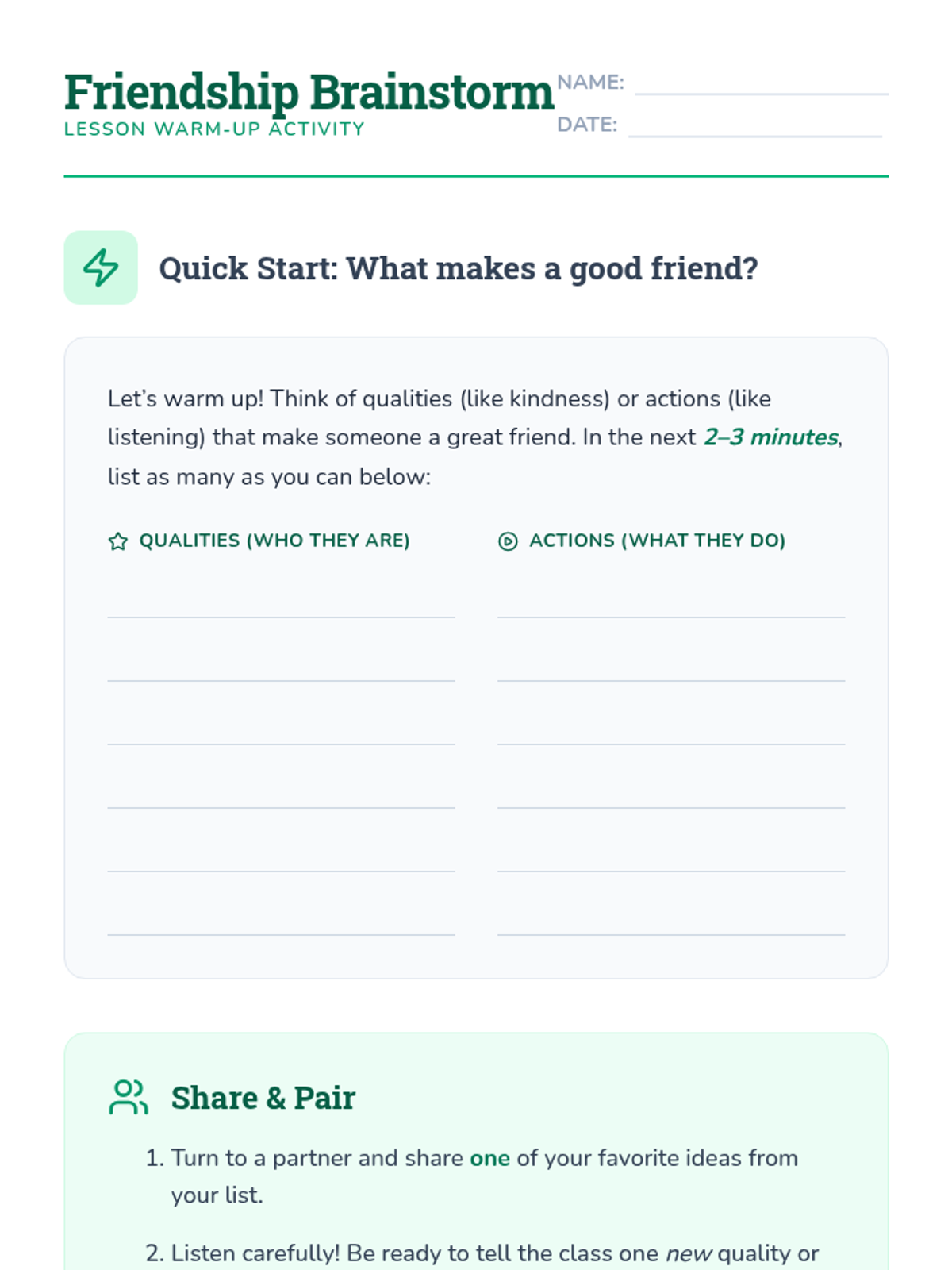Click the play-circle icon beside Actions
The width and height of the screenshot is (952, 1270).
pyautogui.click(x=508, y=541)
